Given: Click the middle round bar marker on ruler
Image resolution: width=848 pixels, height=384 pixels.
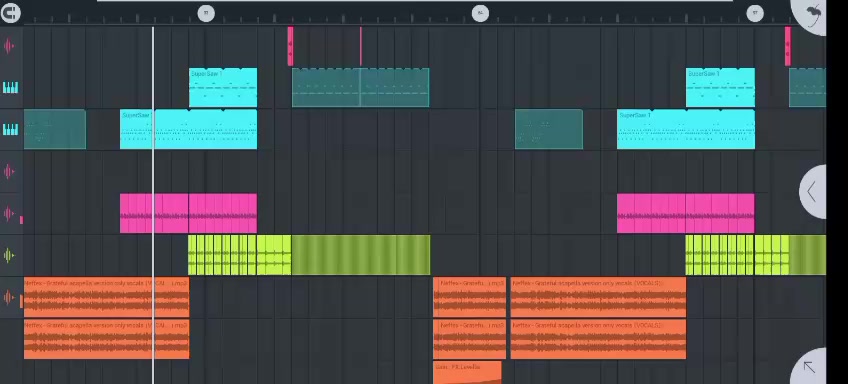Looking at the screenshot, I should tap(480, 14).
